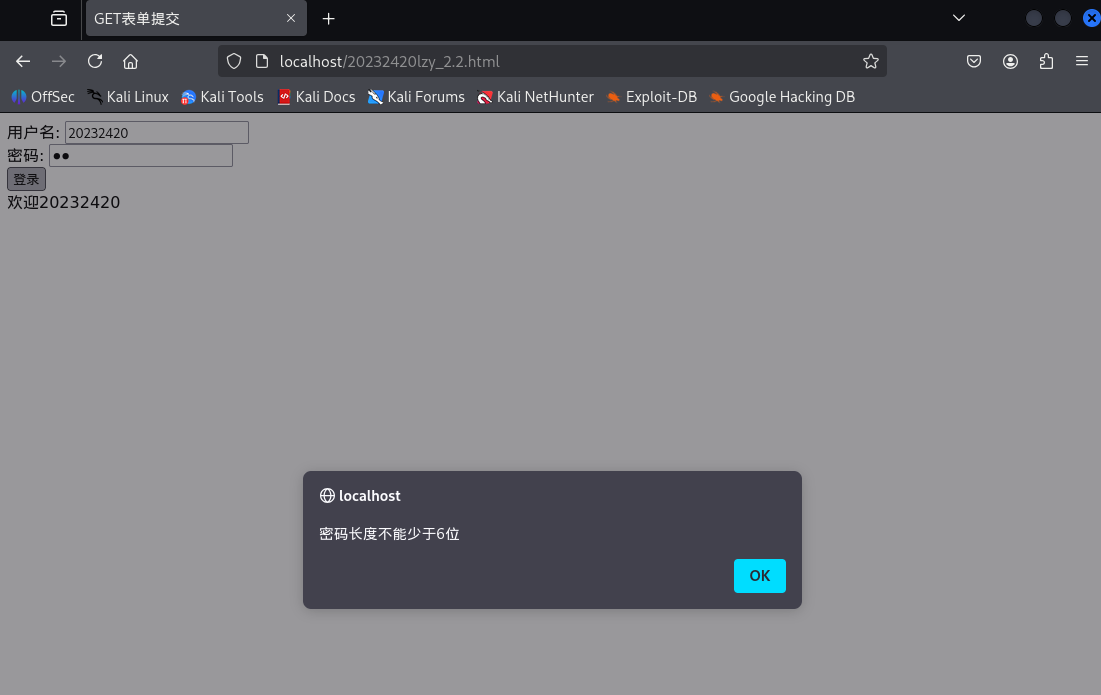This screenshot has width=1101, height=695.
Task: Open a new browser tab
Action: (x=328, y=17)
